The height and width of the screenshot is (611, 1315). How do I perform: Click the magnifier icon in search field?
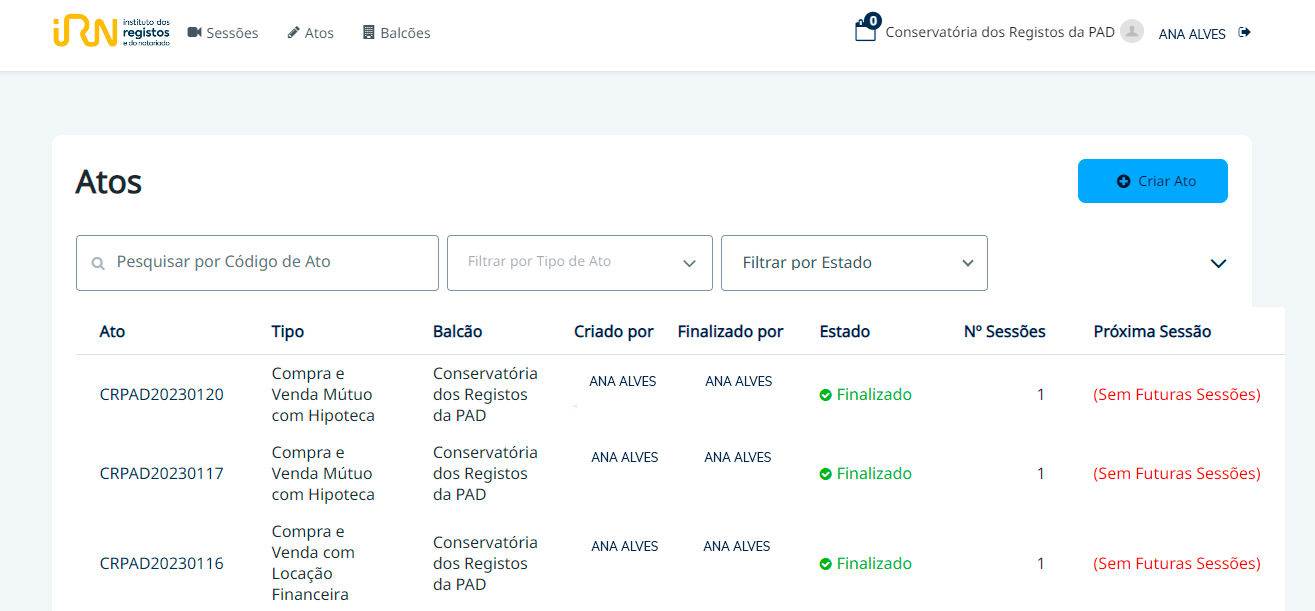98,264
